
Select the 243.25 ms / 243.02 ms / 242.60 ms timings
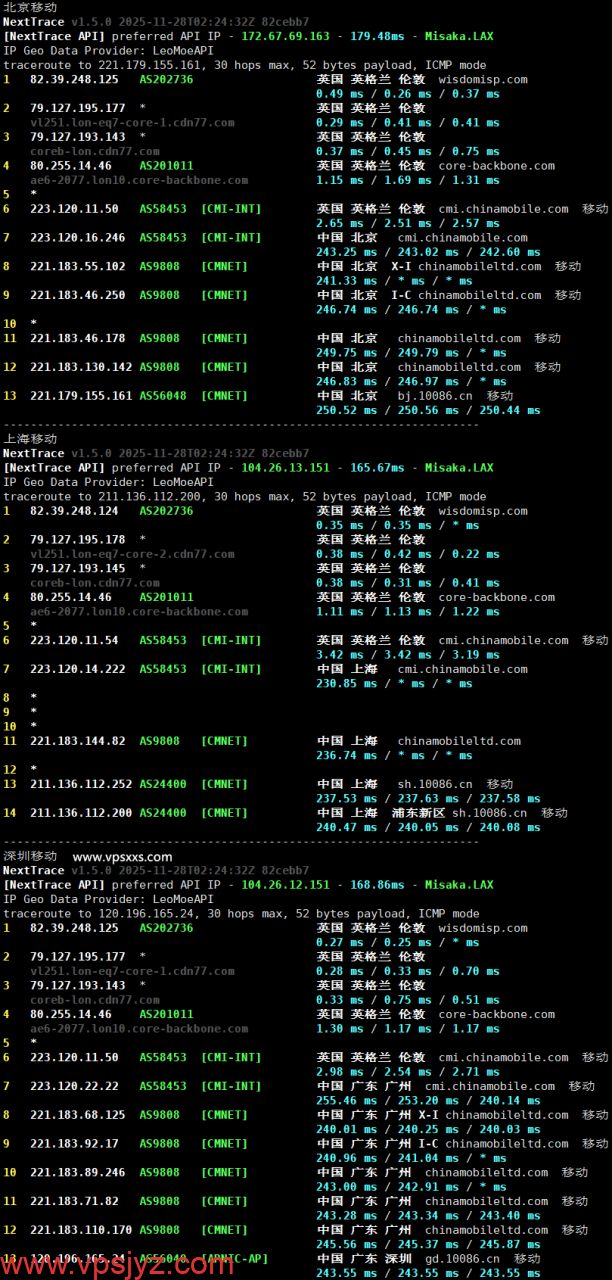428,253
